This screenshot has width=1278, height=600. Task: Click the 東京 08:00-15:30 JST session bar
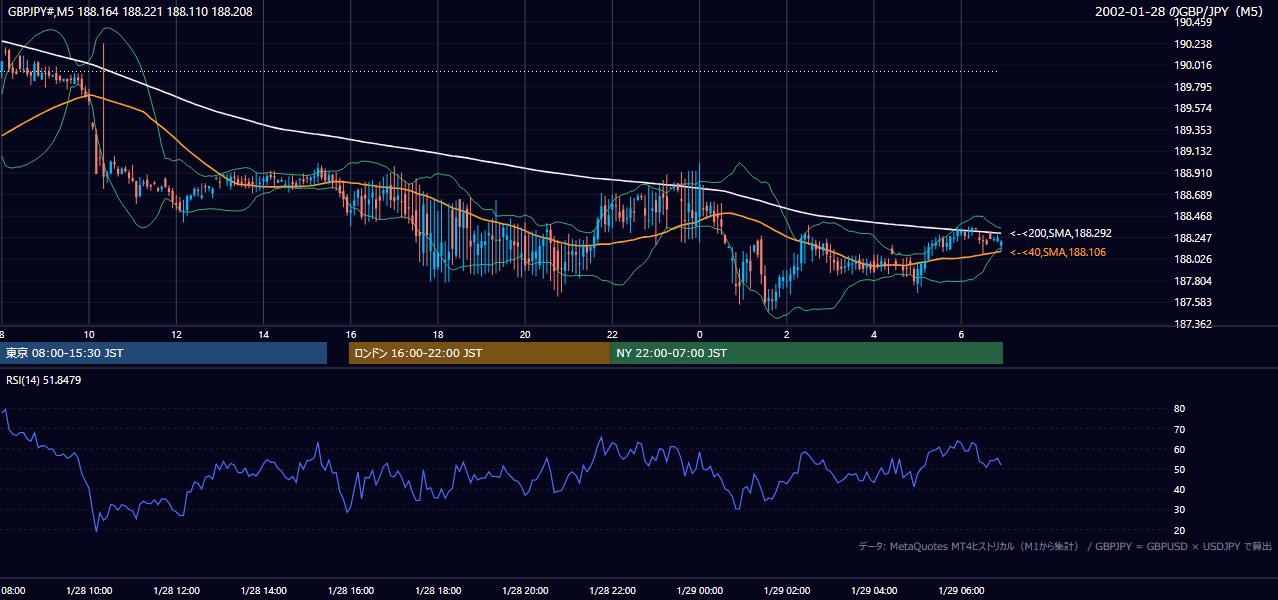click(164, 353)
